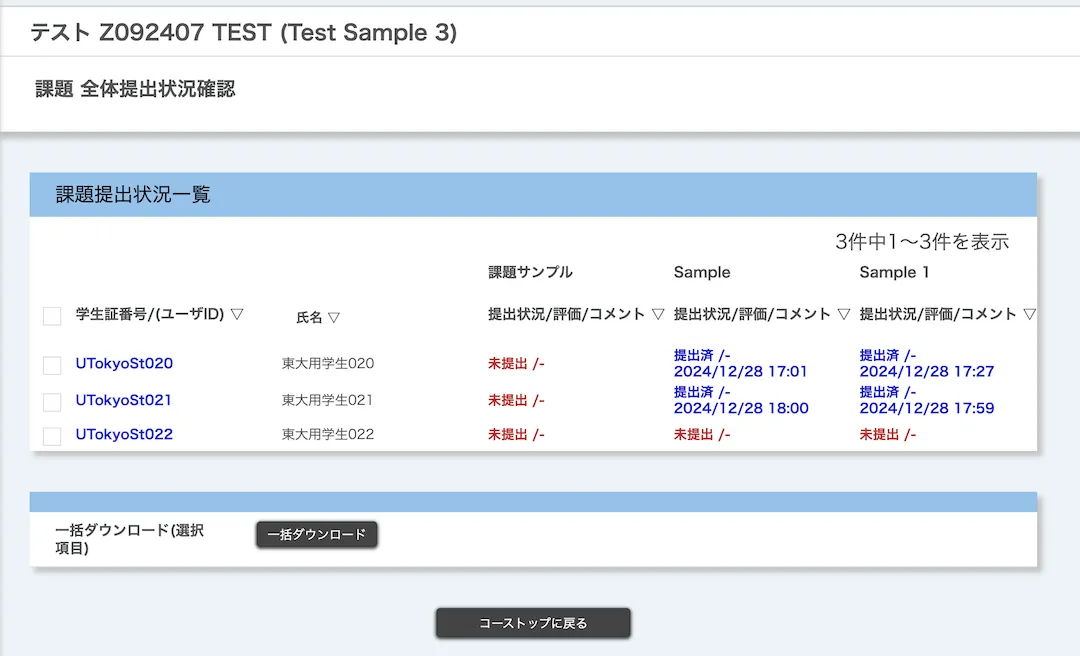View the Sample 1 submission at 17:27
Viewport: 1080px width, 656px height.
click(x=926, y=371)
